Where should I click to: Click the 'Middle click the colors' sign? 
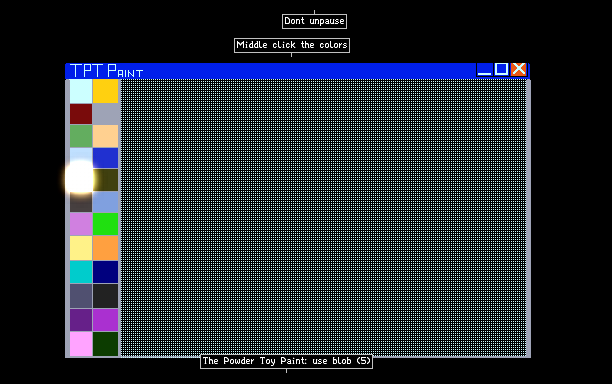292,45
